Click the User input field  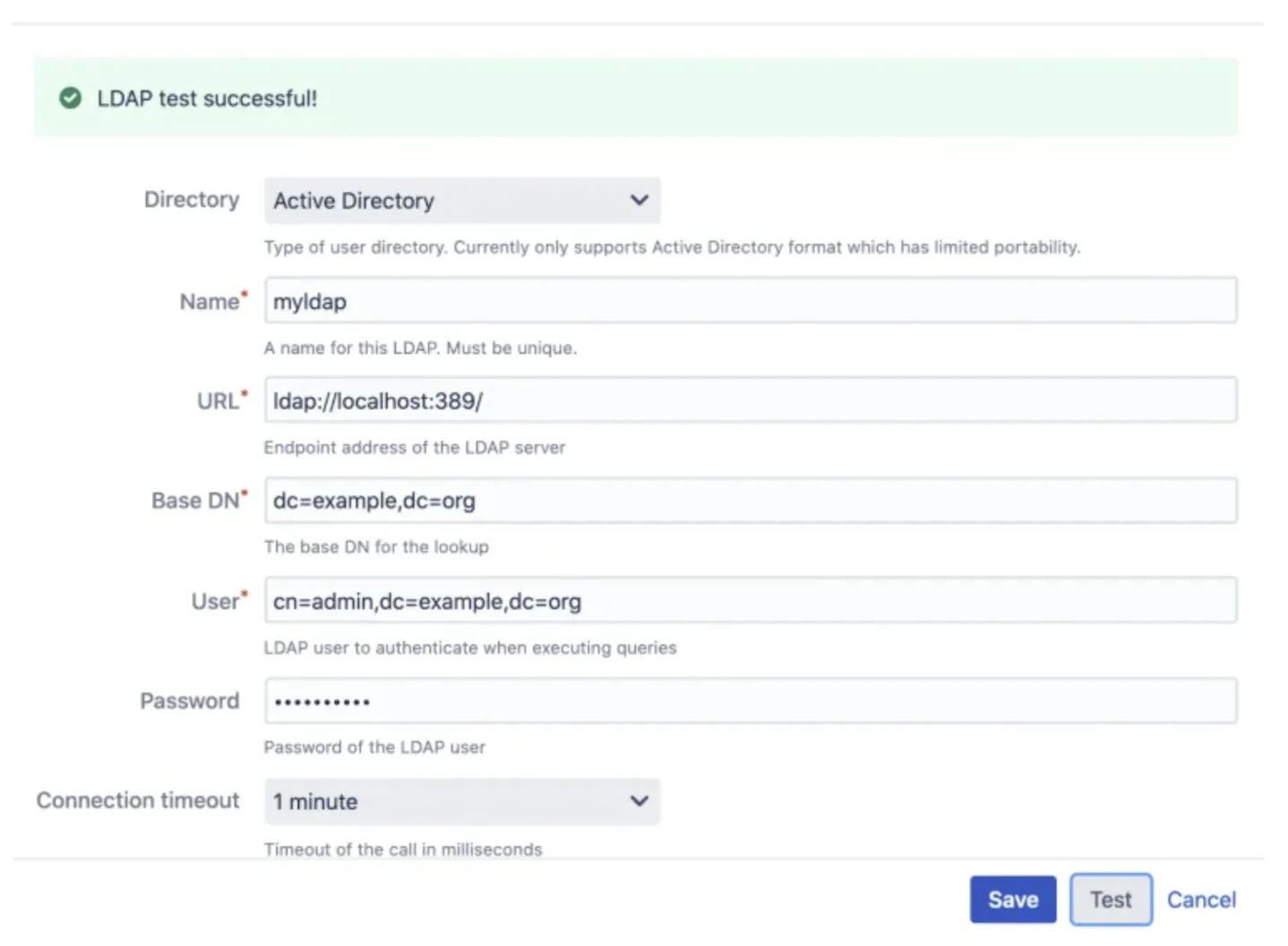(x=751, y=601)
